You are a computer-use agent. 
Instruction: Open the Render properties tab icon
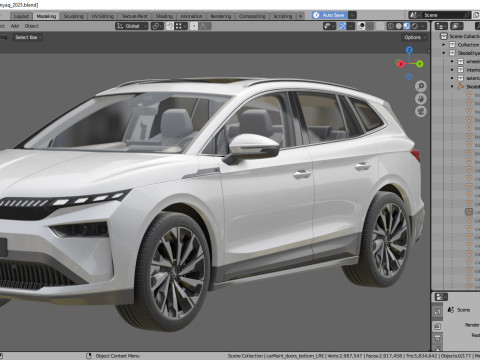(x=437, y=327)
